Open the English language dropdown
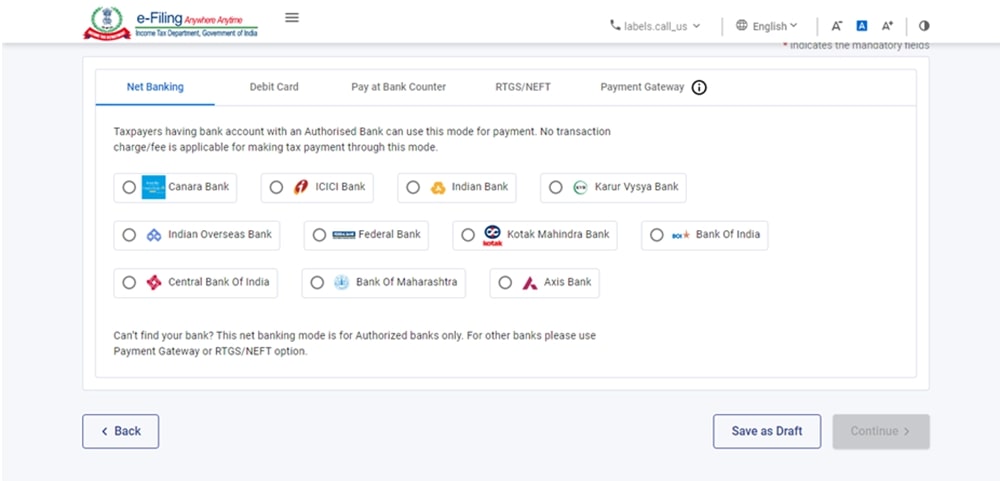 pos(767,26)
